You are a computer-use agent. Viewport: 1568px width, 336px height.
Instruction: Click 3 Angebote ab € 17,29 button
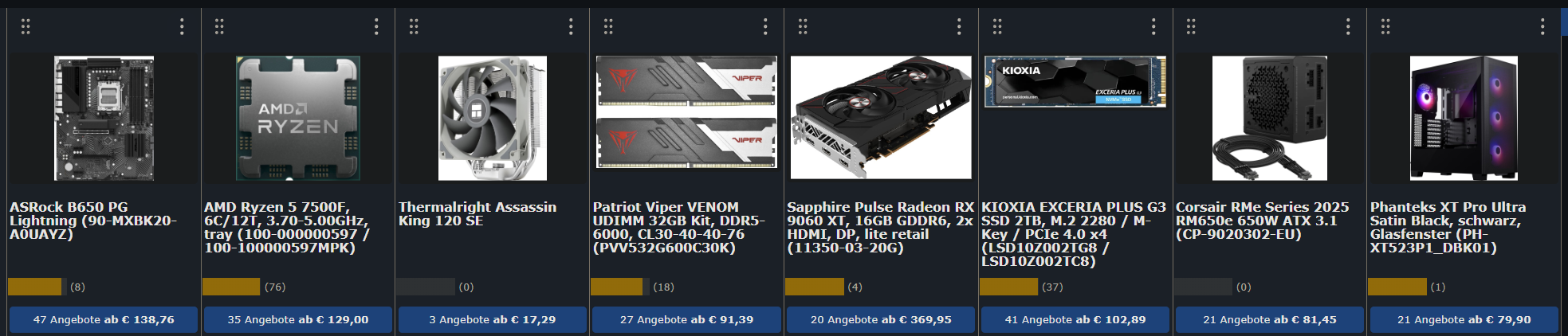click(x=493, y=320)
